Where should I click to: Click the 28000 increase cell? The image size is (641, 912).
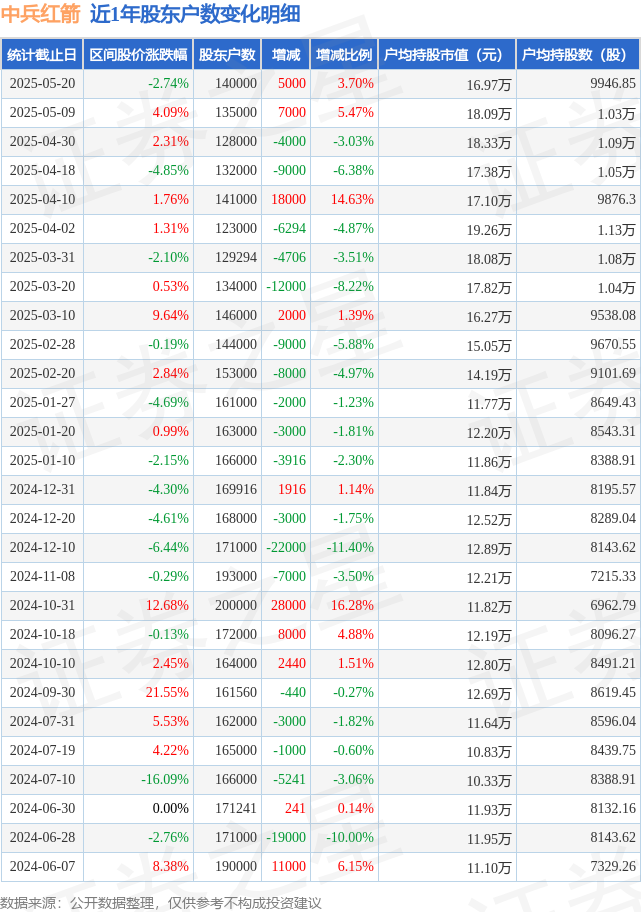click(x=286, y=605)
